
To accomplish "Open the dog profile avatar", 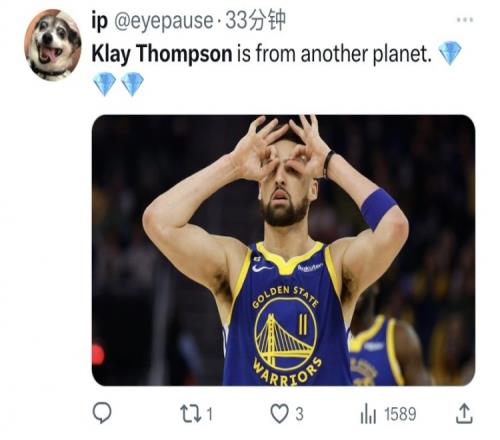I will click(53, 45).
